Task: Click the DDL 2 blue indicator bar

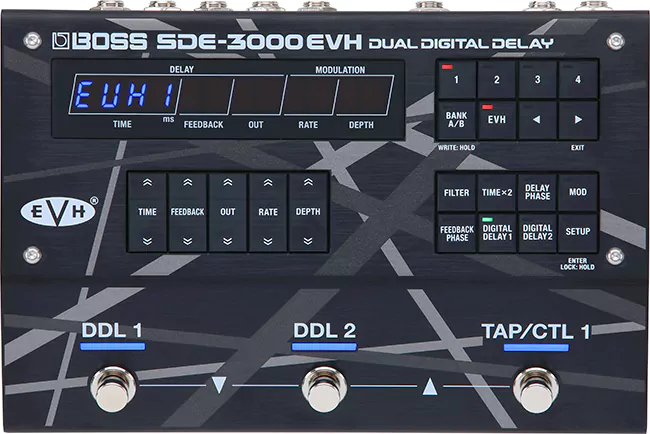Action: pyautogui.click(x=324, y=347)
